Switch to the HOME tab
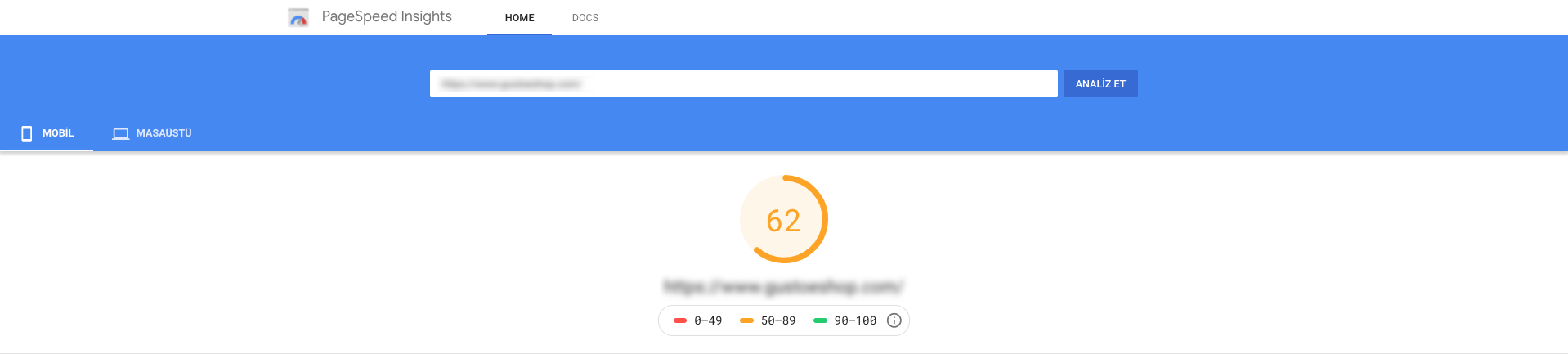Image resolution: width=1568 pixels, height=354 pixels. (520, 17)
